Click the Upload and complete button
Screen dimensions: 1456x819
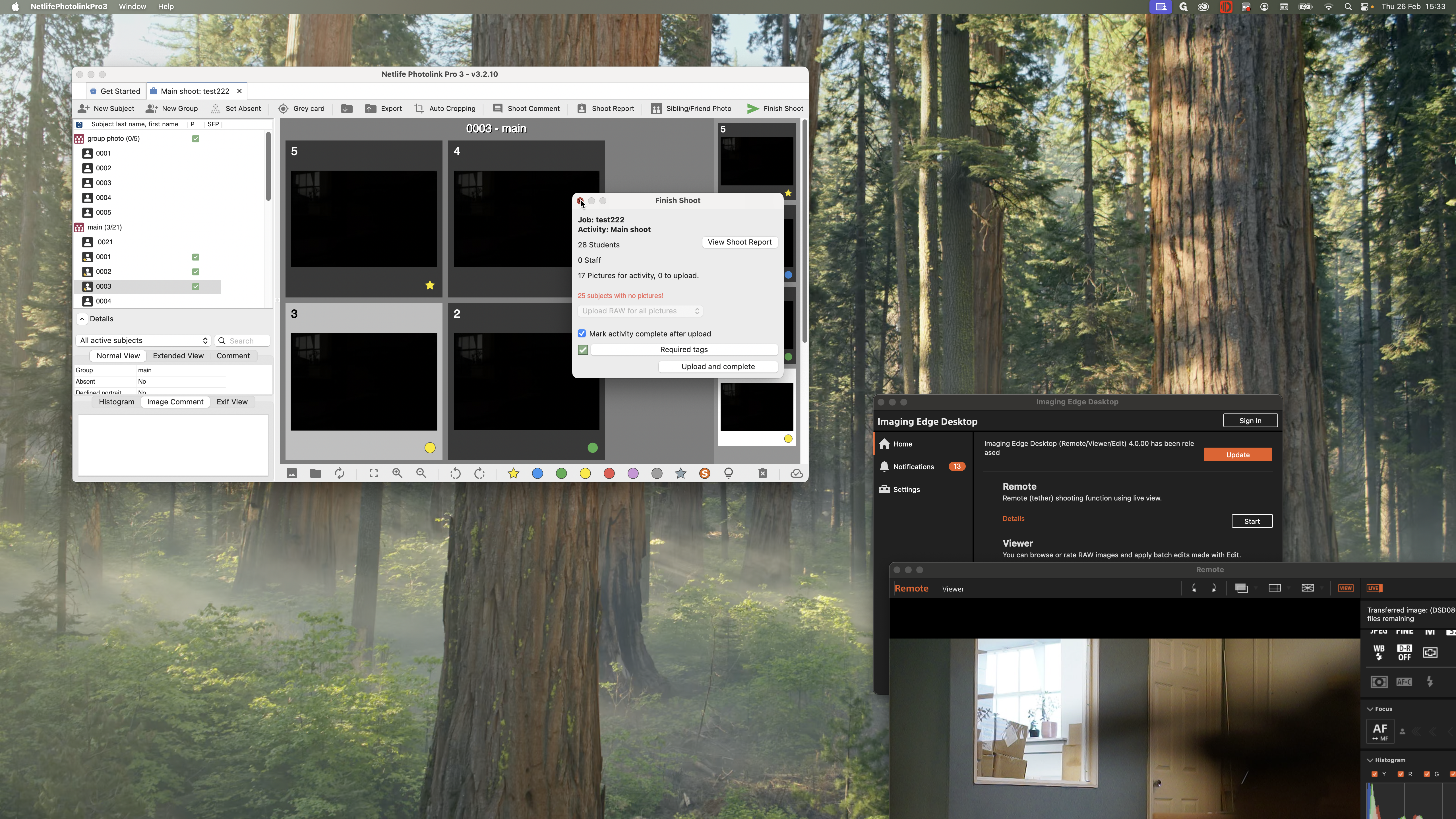[x=717, y=367]
